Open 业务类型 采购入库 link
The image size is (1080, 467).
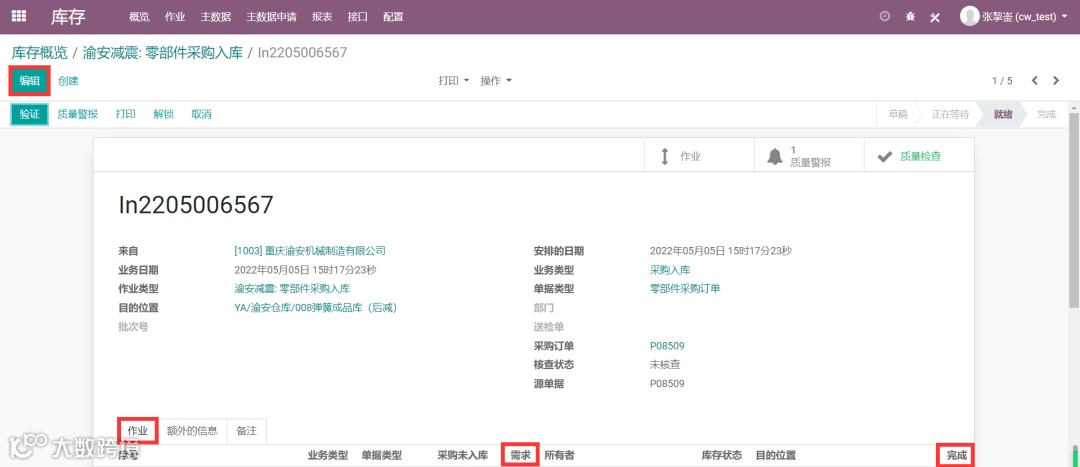point(670,270)
